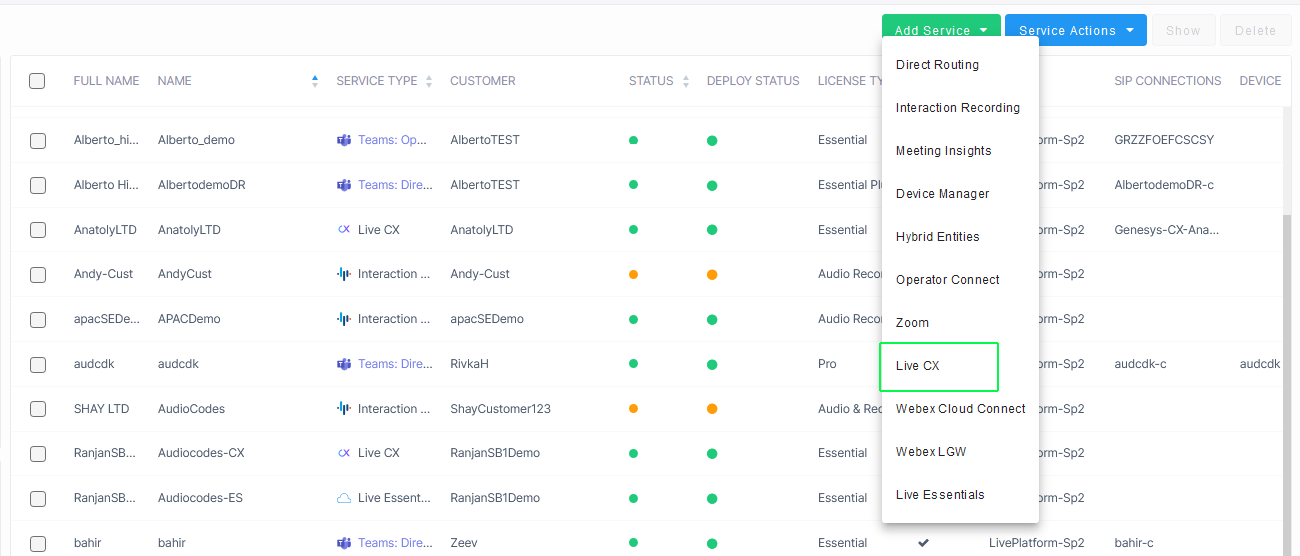
Task: Open Teams: Dire... link for audcdk
Action: coord(395,364)
